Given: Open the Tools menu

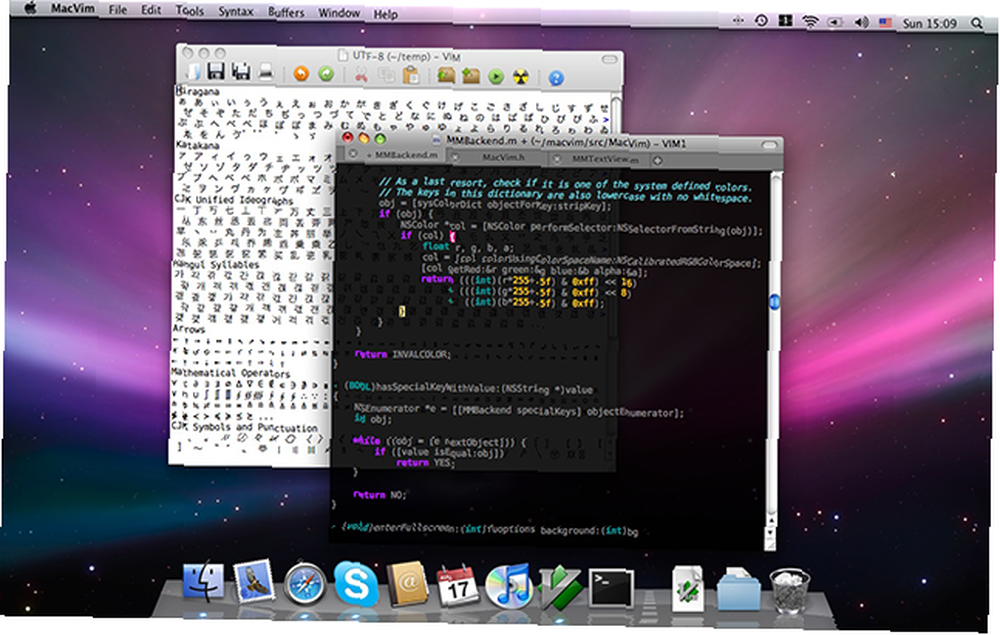Looking at the screenshot, I should (189, 11).
